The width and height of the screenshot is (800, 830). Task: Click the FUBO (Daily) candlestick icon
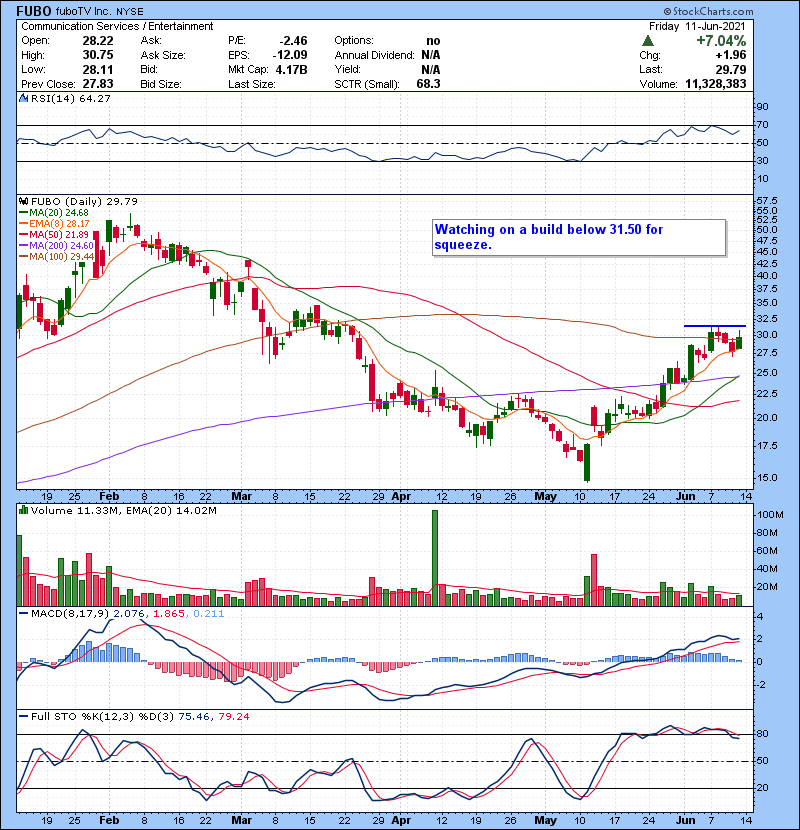click(23, 202)
